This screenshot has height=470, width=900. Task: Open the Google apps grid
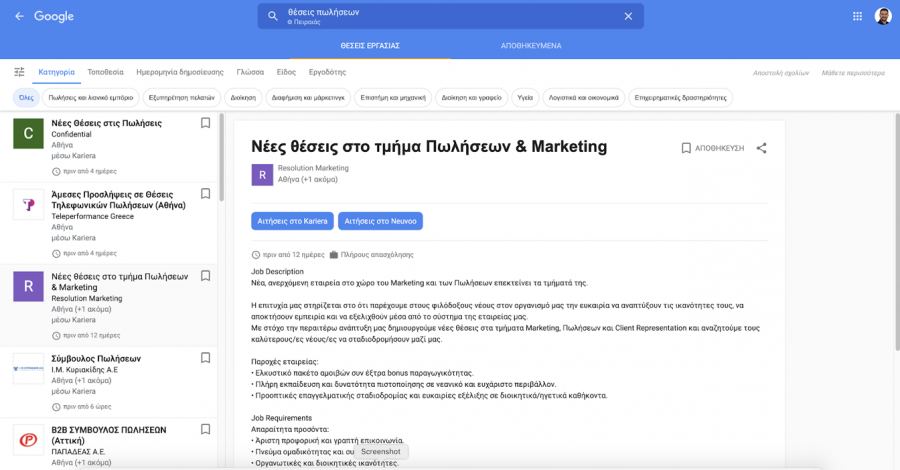pyautogui.click(x=857, y=16)
